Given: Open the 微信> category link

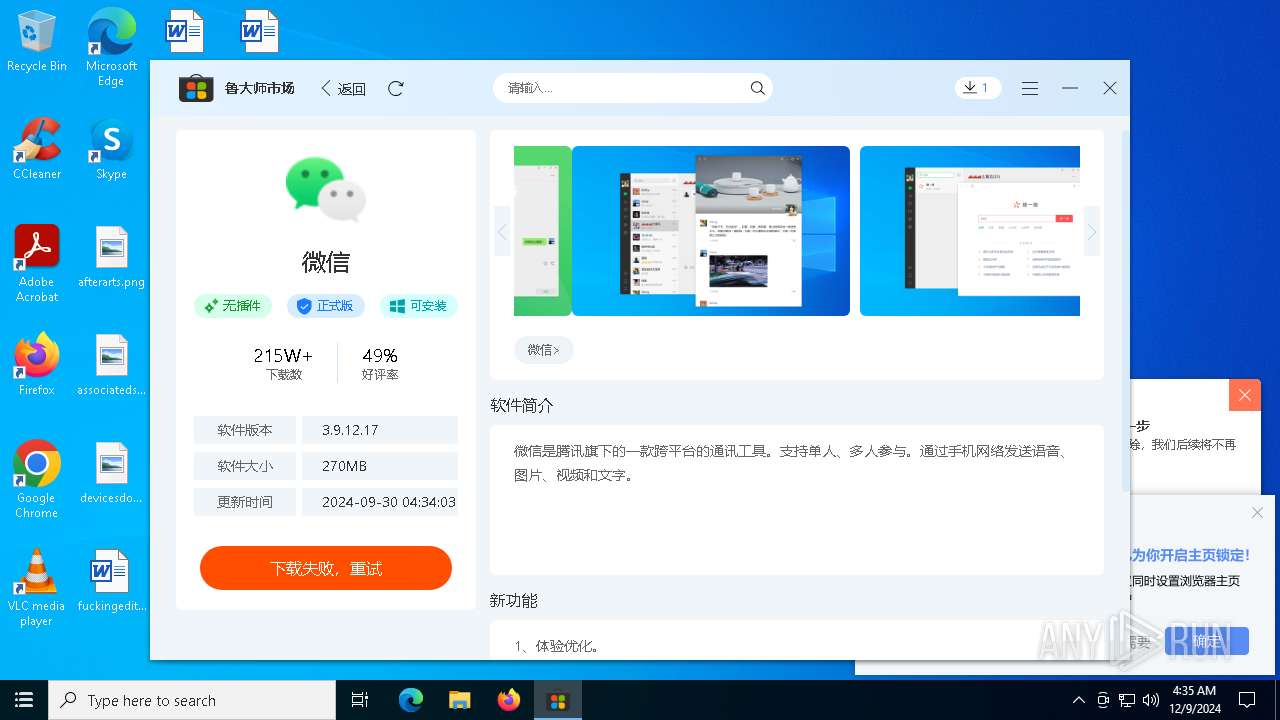Looking at the screenshot, I should (544, 350).
